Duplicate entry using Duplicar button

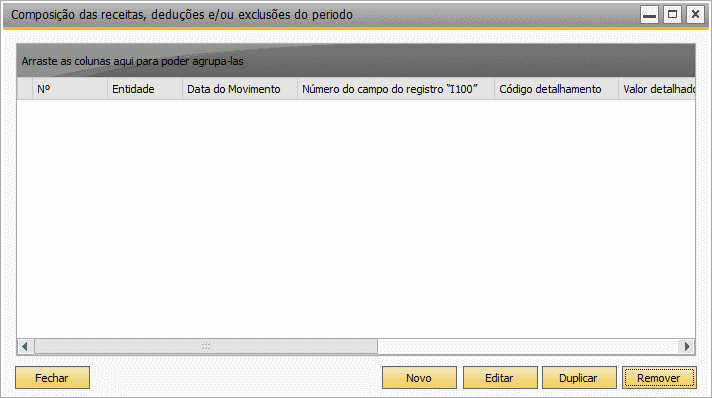[579, 378]
